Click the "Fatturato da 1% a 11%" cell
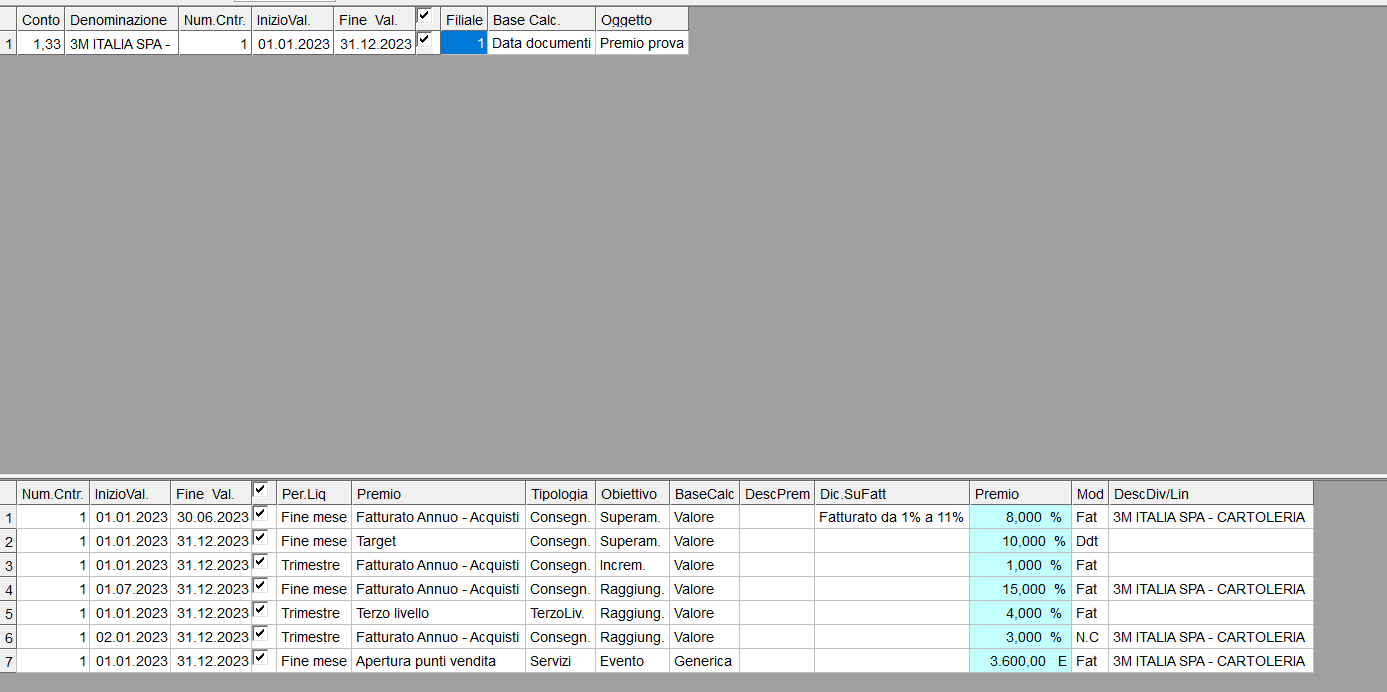 pyautogui.click(x=891, y=517)
